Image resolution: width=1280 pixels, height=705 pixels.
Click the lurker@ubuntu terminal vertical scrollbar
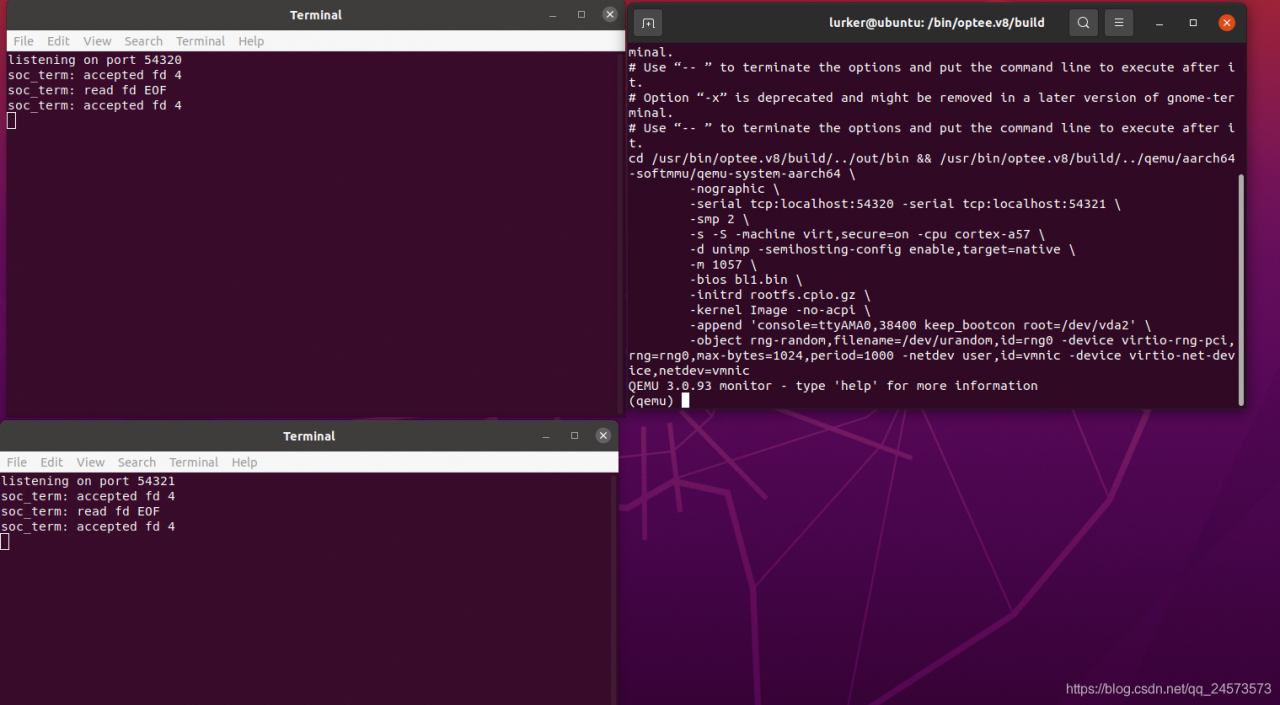[1242, 290]
